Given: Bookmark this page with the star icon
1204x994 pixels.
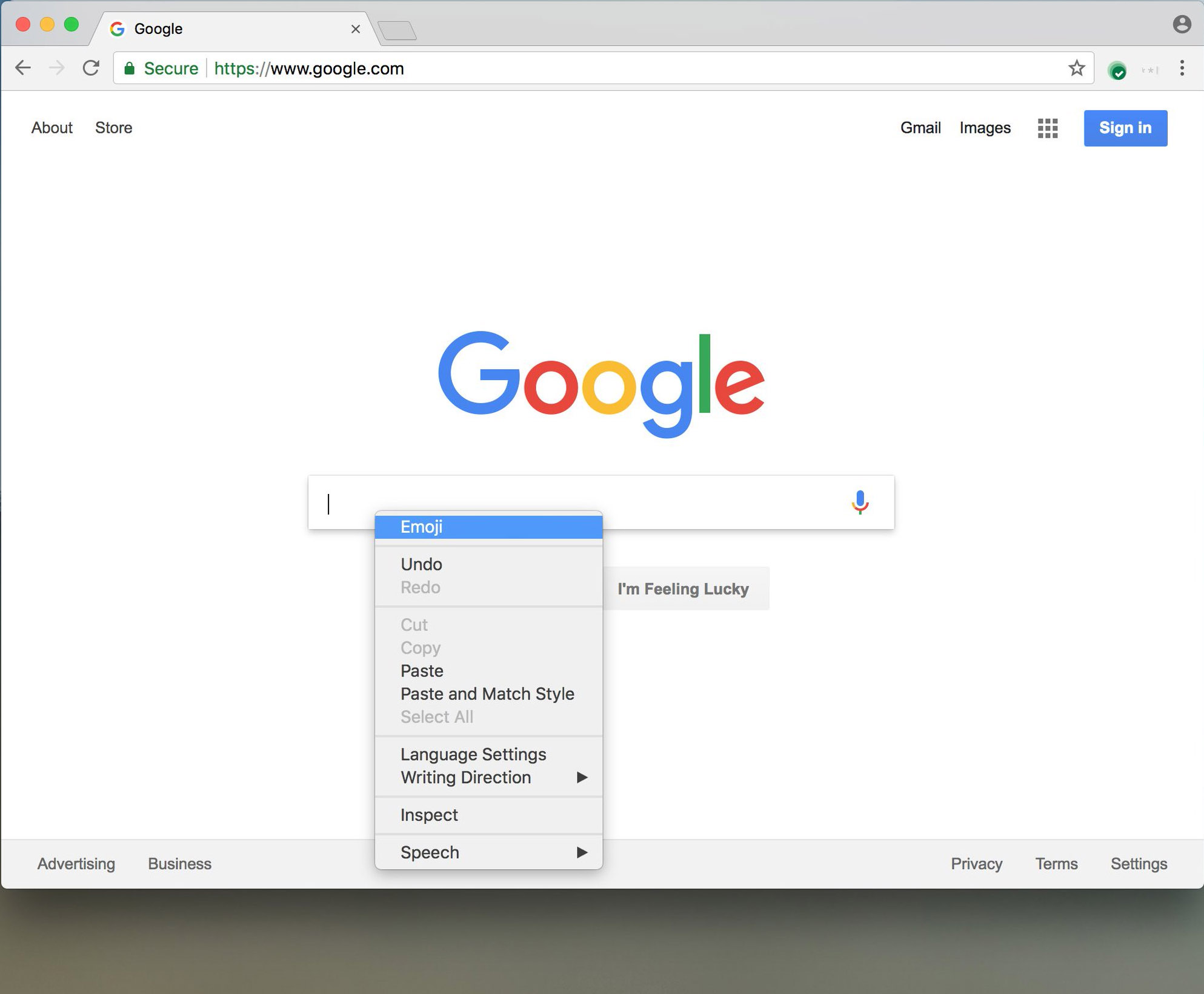Looking at the screenshot, I should [1076, 68].
